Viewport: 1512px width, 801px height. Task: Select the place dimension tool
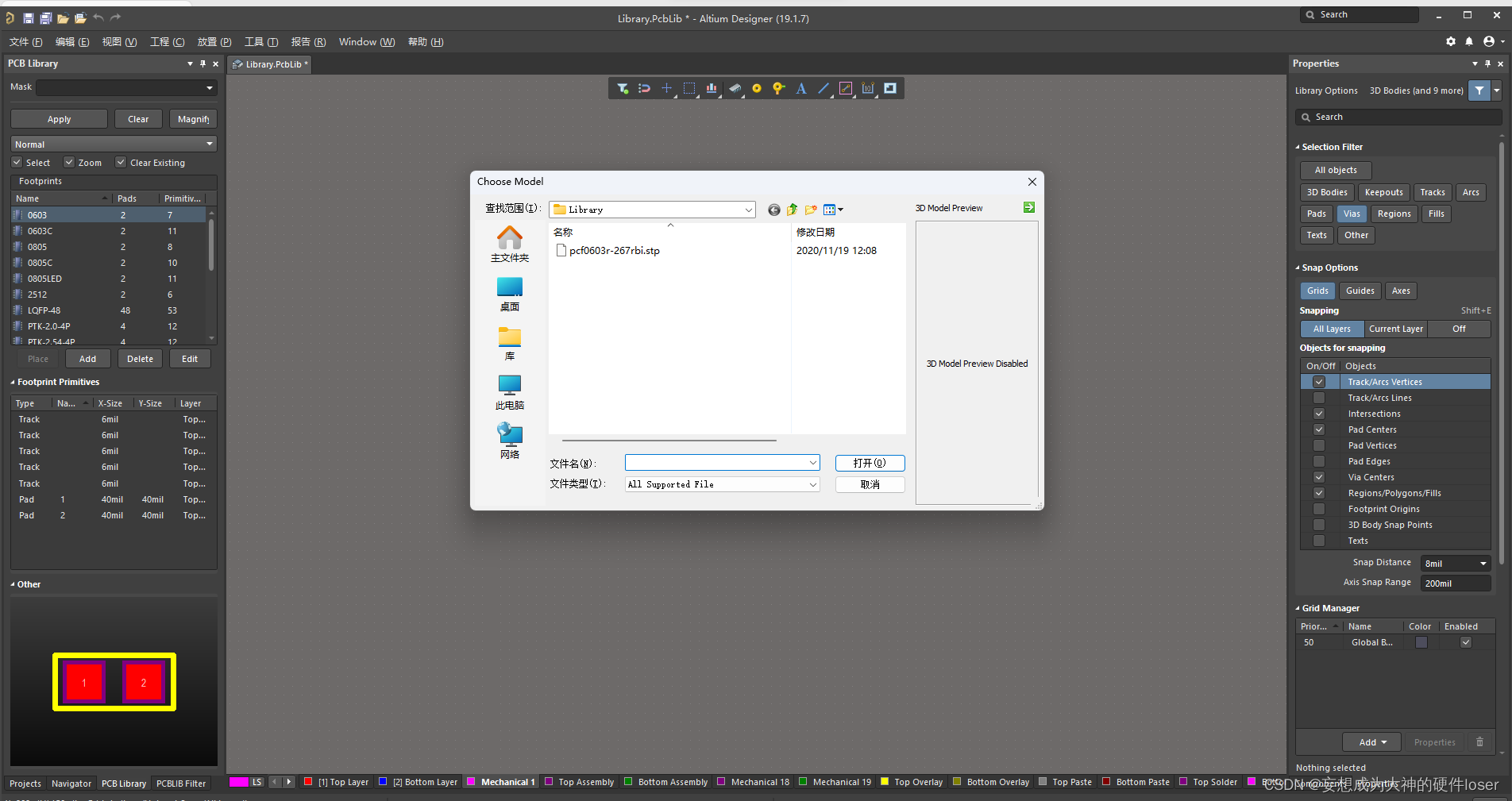tap(868, 88)
